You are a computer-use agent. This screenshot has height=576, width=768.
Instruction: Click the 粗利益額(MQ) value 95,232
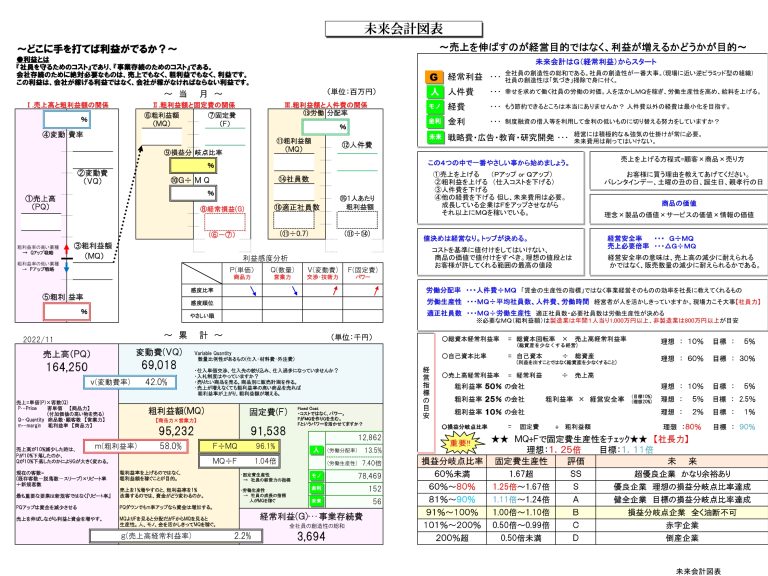(x=176, y=431)
